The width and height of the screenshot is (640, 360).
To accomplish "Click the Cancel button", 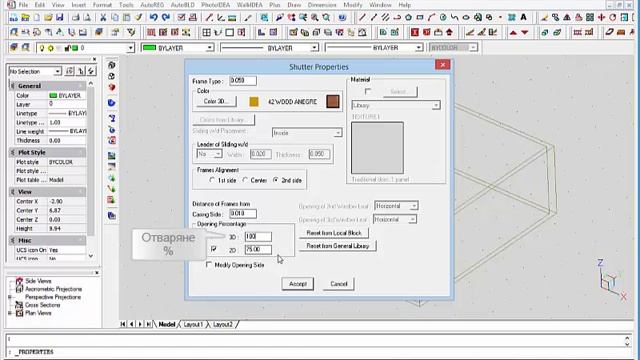I will (x=339, y=284).
